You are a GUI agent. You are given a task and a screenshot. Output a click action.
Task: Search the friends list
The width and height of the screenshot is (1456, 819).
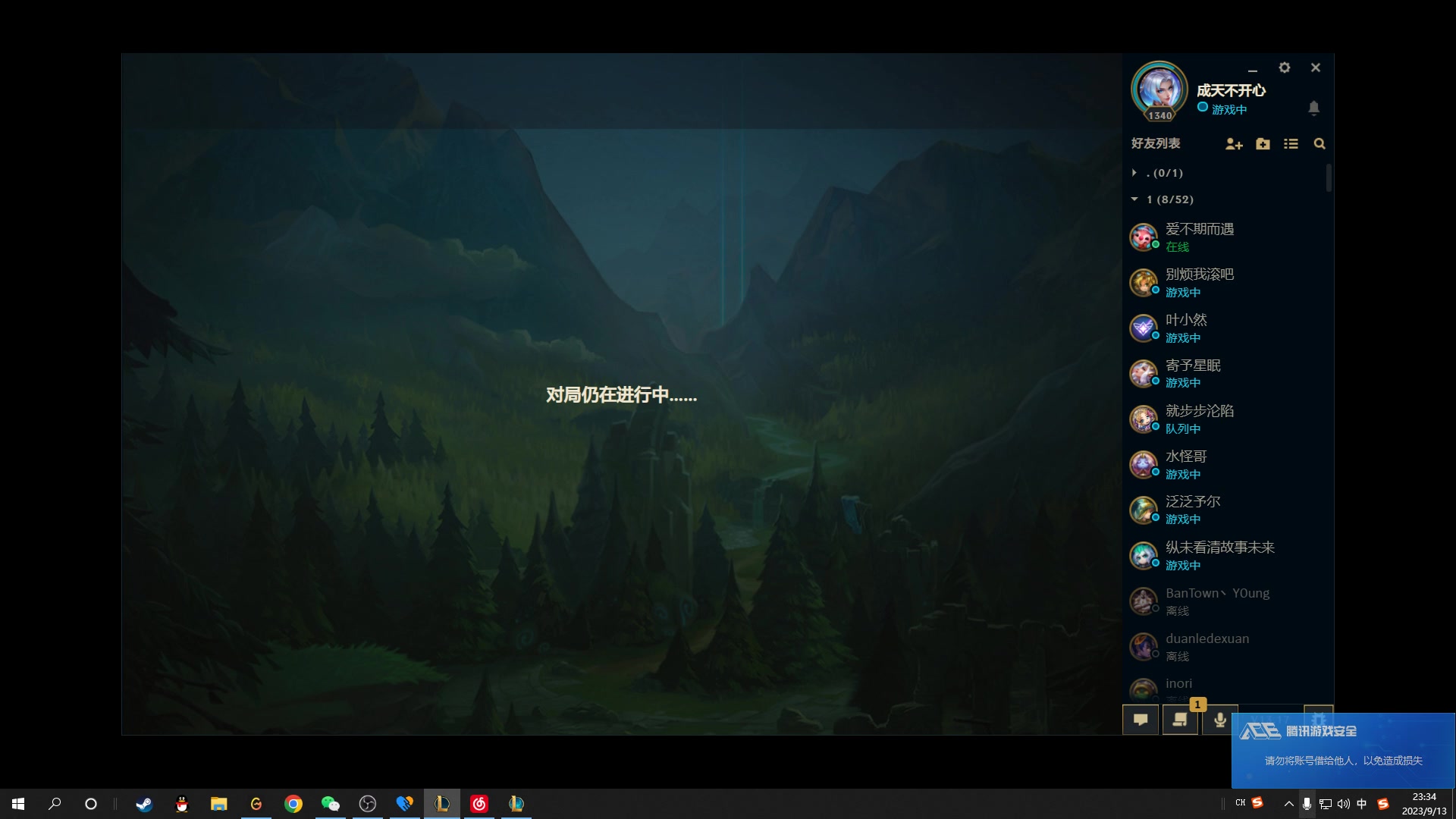tap(1319, 144)
